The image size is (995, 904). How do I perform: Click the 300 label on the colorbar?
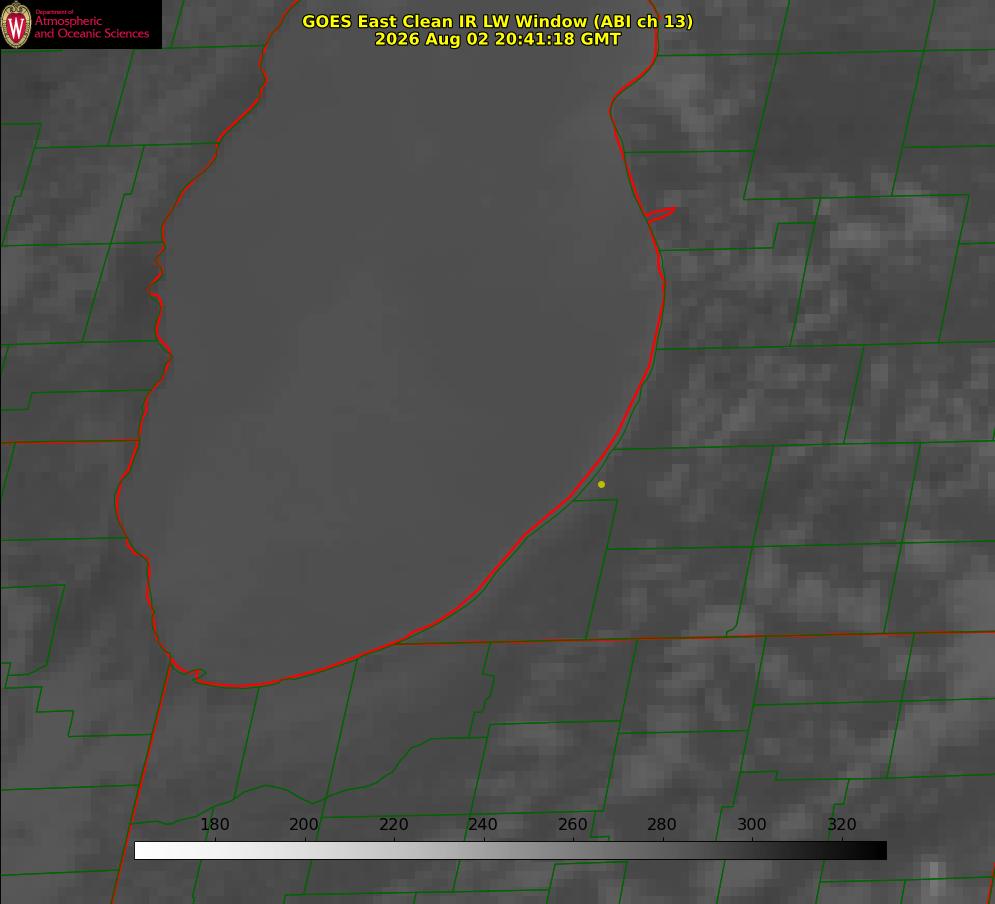[x=751, y=824]
